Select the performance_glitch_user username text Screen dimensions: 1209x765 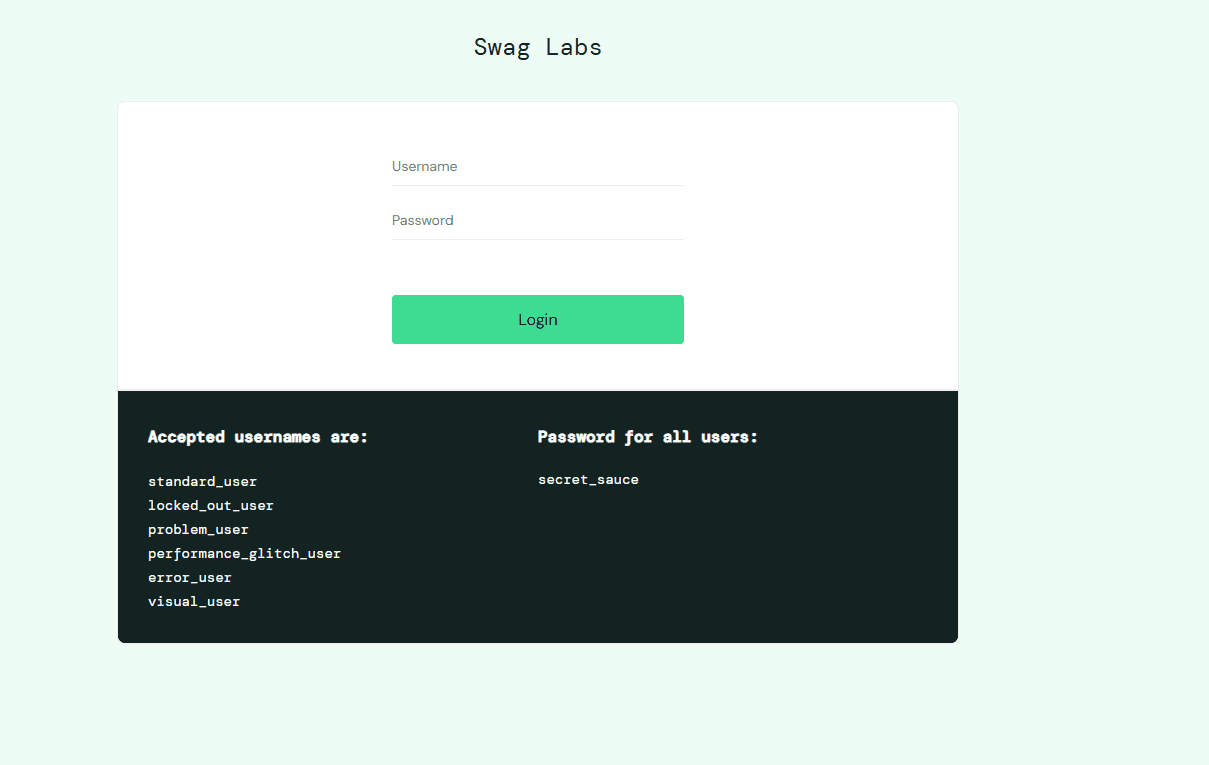tap(244, 553)
